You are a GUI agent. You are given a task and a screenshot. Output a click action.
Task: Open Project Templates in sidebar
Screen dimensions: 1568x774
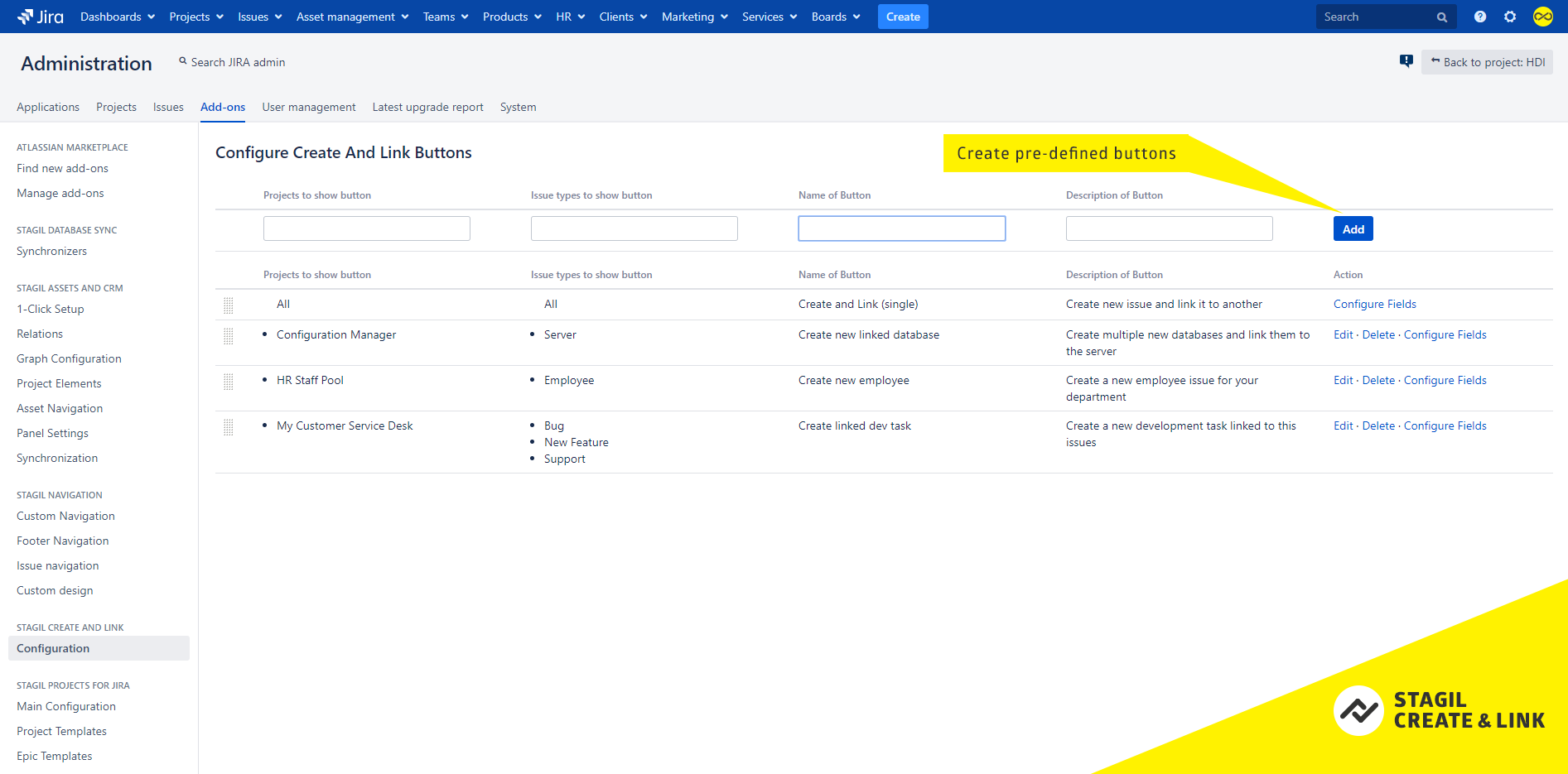[61, 731]
